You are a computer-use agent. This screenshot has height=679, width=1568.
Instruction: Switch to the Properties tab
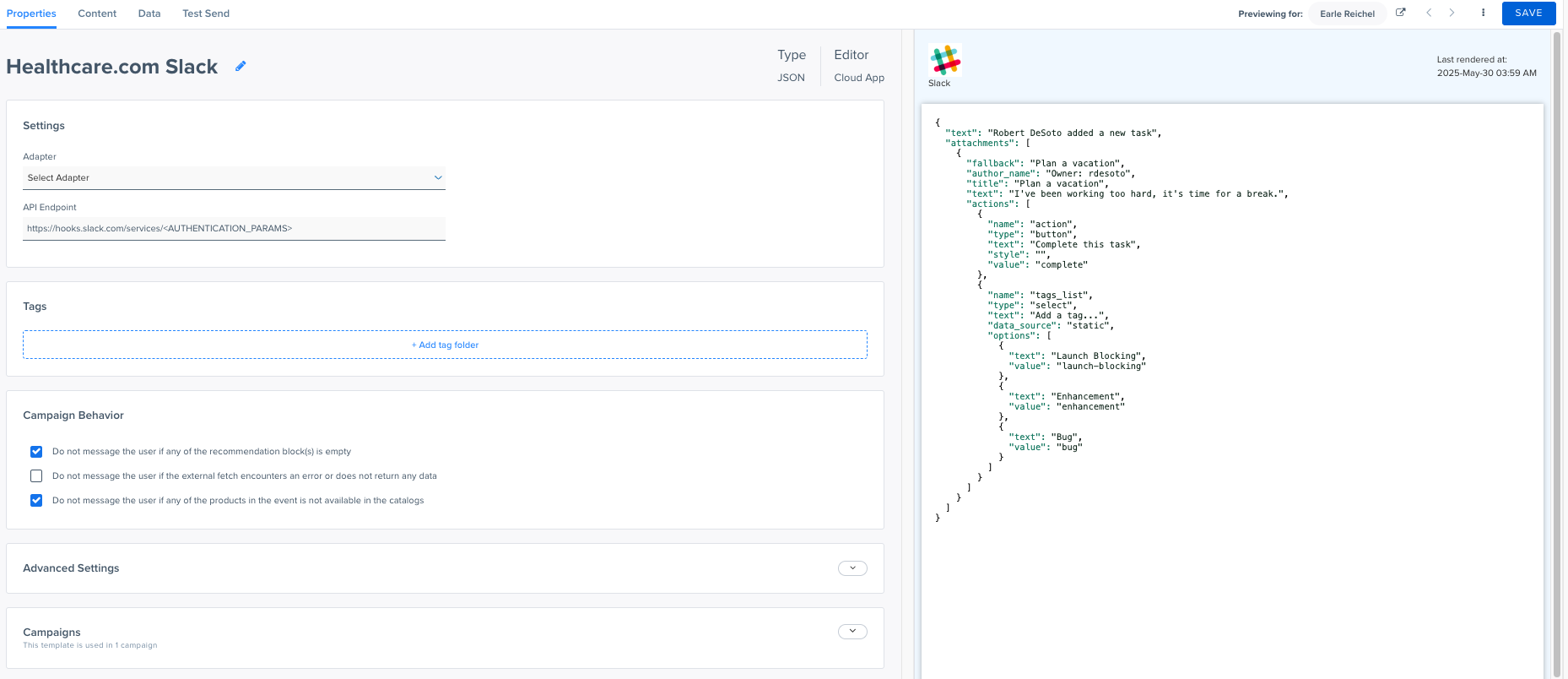pyautogui.click(x=31, y=14)
